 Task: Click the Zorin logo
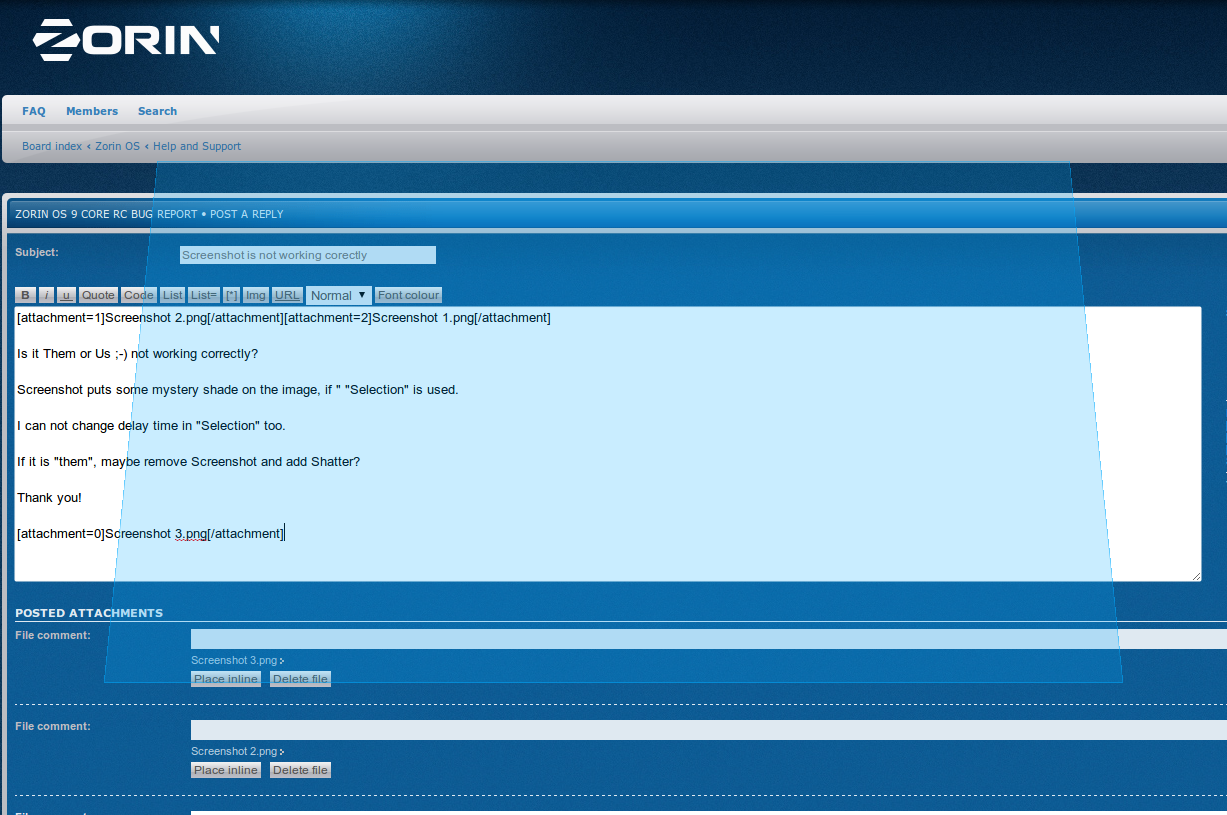point(126,40)
